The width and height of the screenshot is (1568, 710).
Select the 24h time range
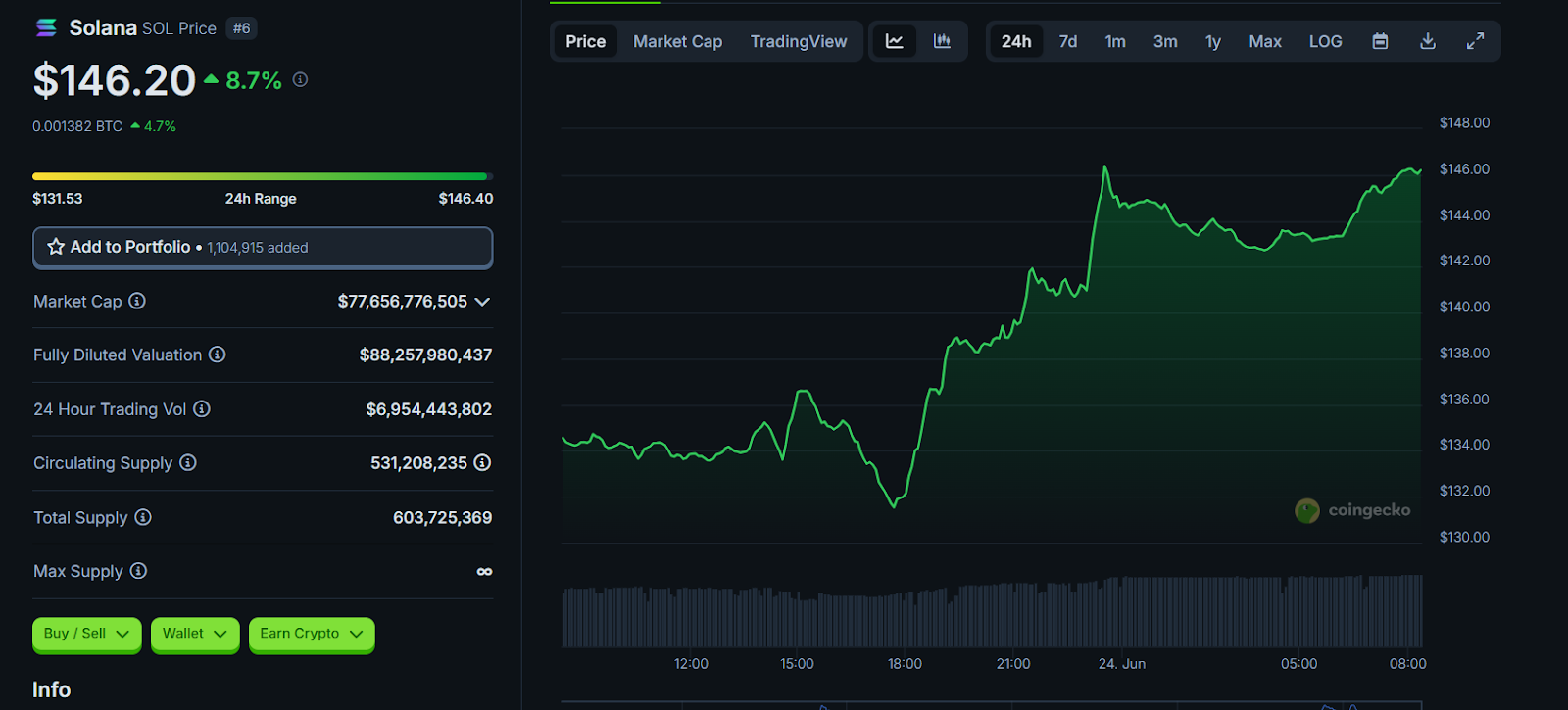coord(1015,41)
